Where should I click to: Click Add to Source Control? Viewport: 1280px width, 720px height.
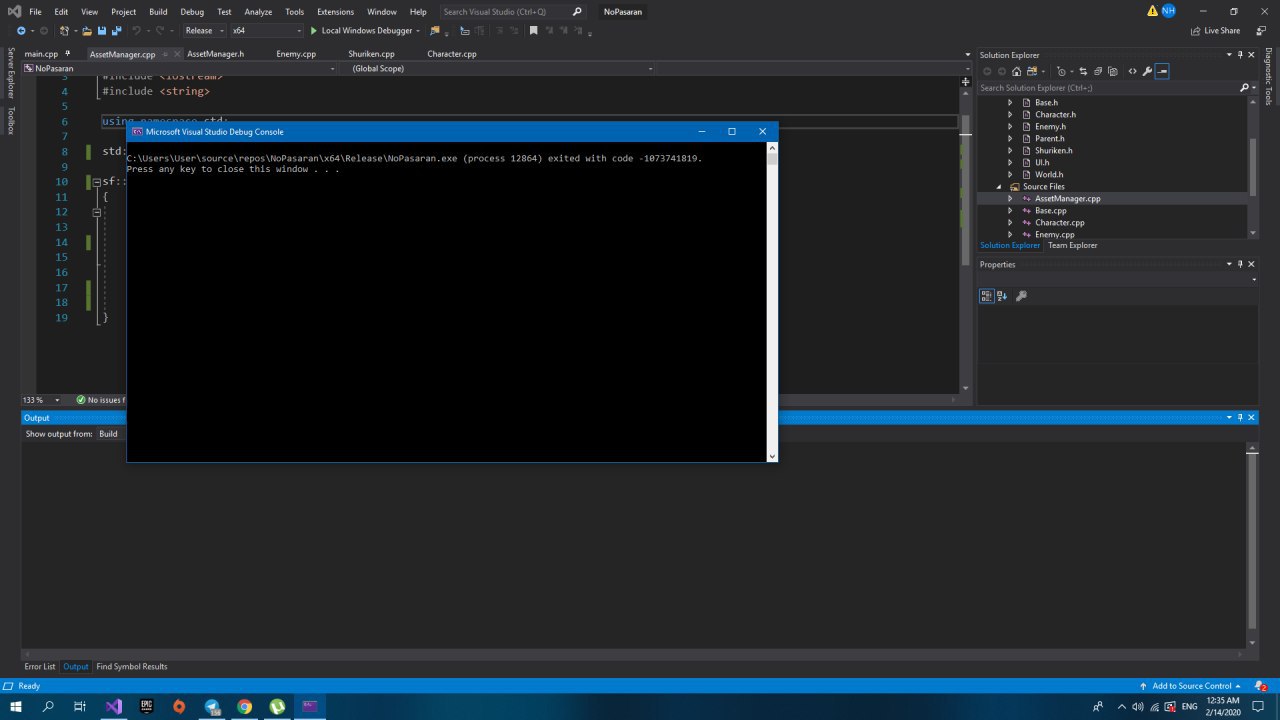(1190, 686)
